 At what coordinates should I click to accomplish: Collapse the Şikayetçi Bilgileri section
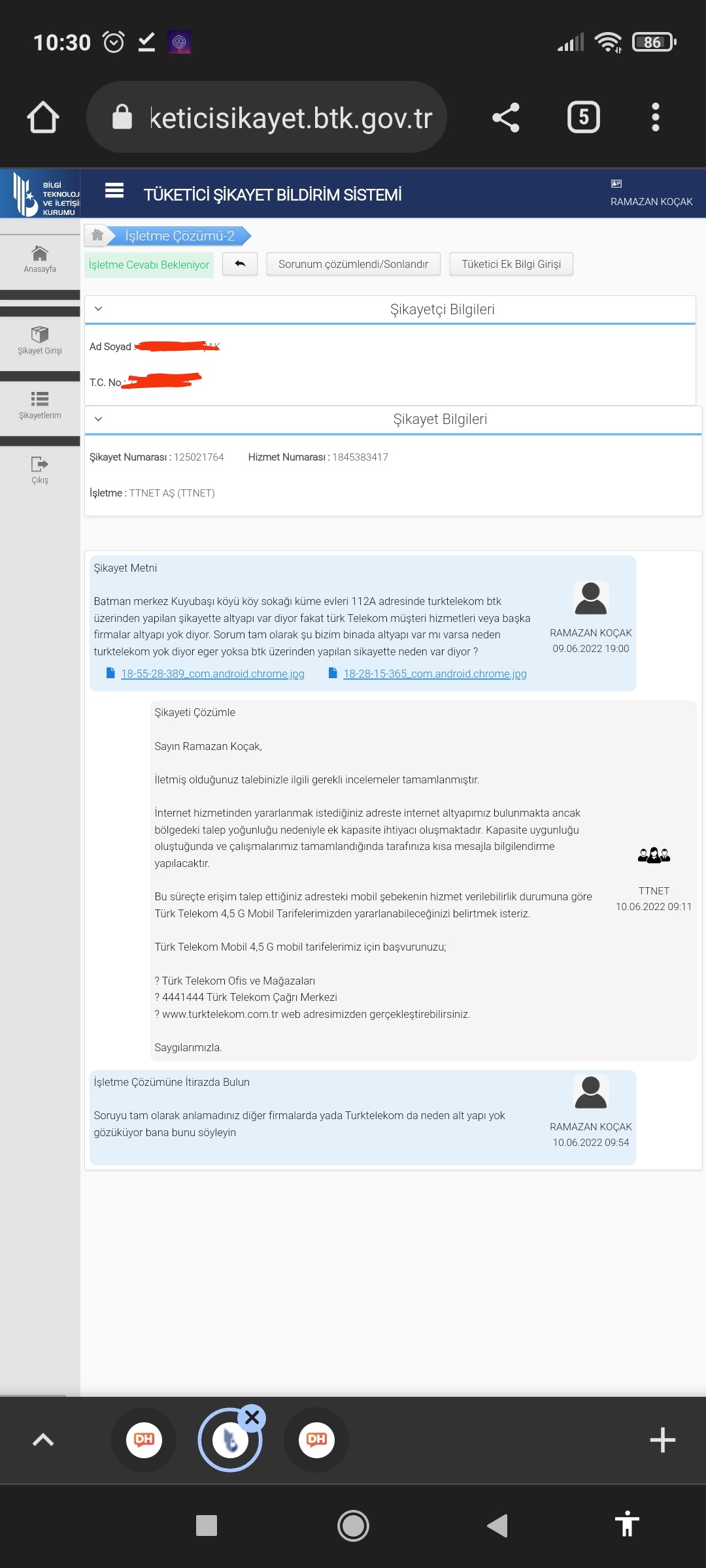pos(99,309)
